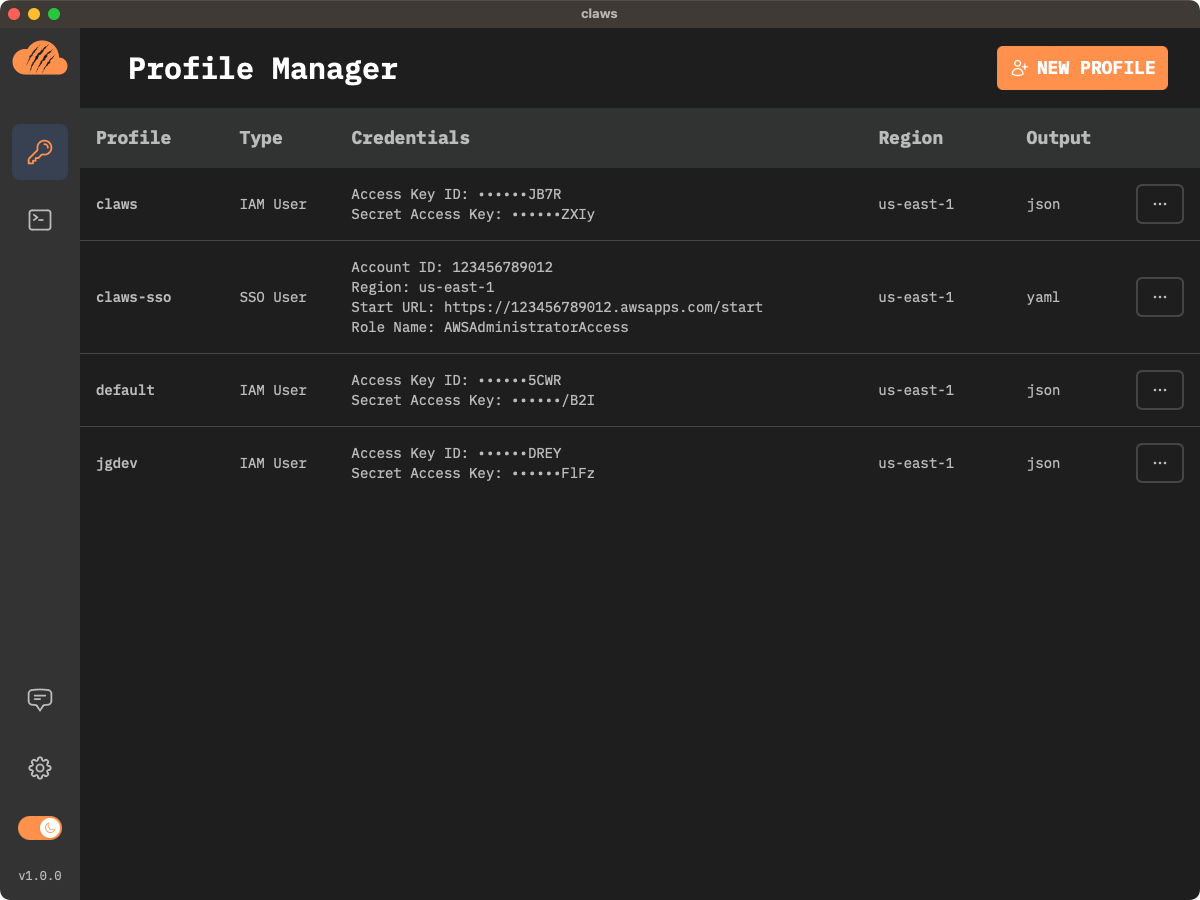Click the Profile column header
The height and width of the screenshot is (900, 1200).
point(133,138)
